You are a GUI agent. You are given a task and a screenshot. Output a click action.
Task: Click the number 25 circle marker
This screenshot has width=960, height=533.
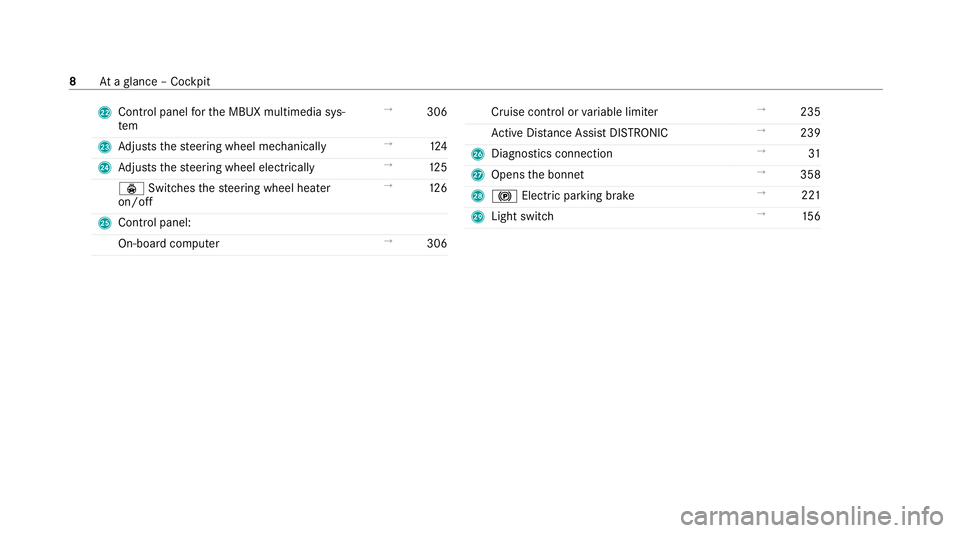[x=105, y=223]
